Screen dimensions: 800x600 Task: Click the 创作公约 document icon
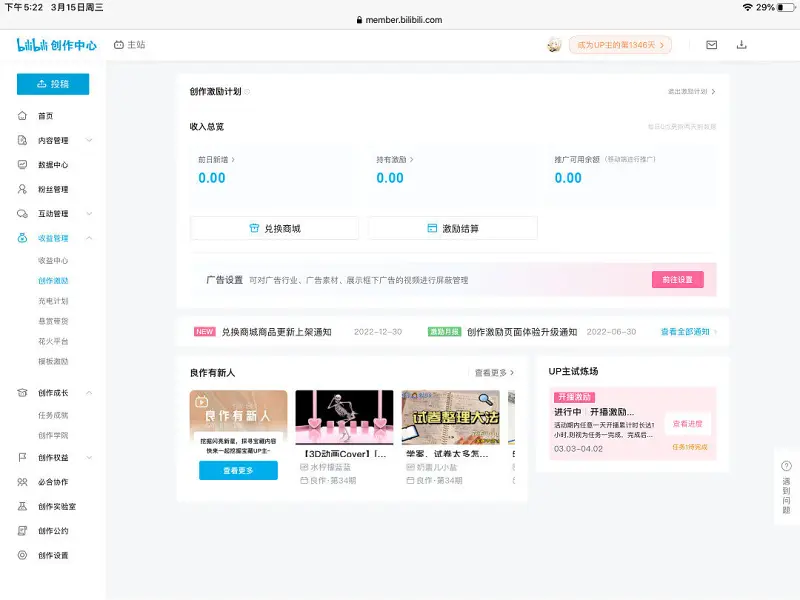(22, 531)
